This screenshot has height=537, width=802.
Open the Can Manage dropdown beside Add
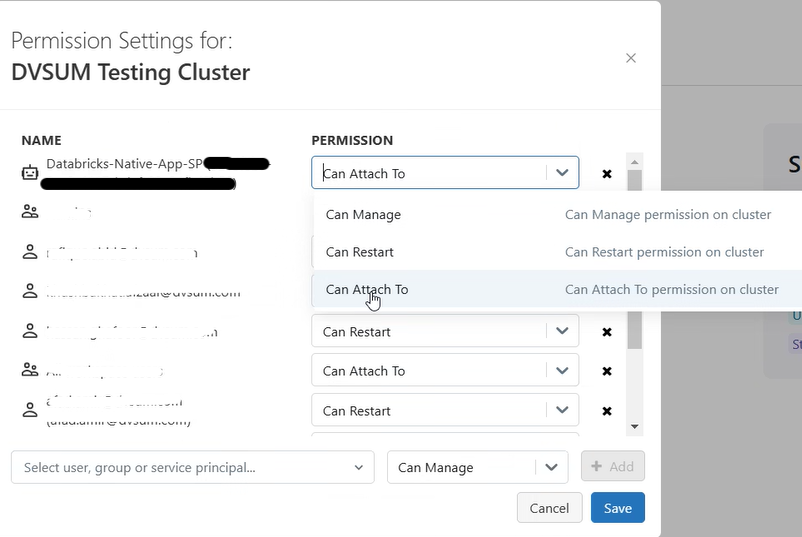[x=478, y=467]
